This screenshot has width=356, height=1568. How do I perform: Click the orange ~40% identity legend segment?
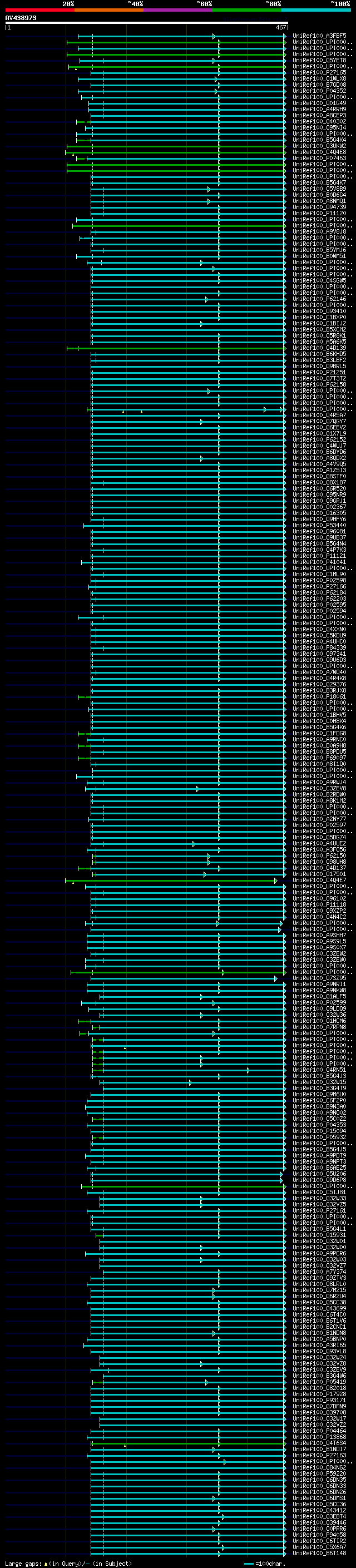pos(109,10)
